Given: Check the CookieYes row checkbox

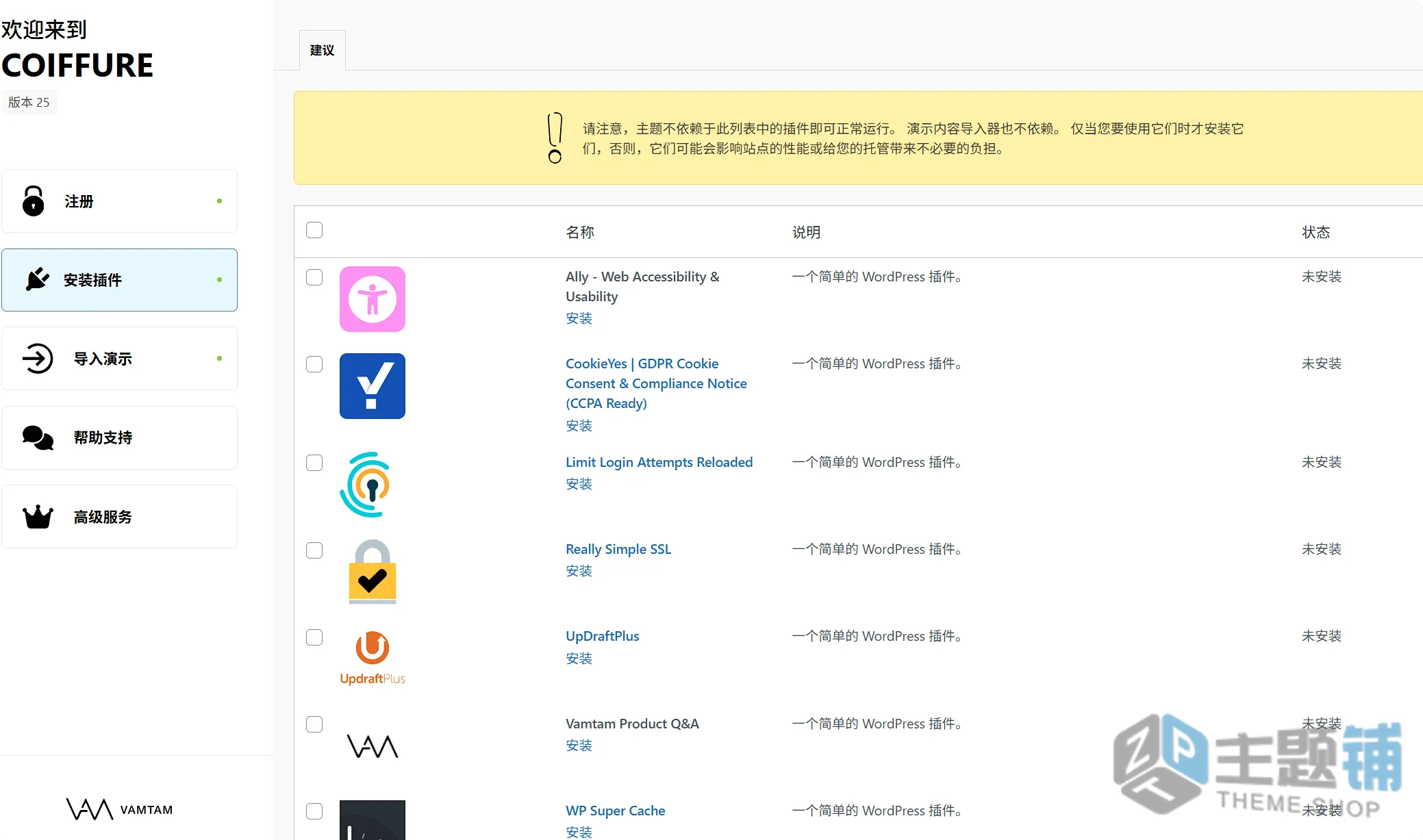Looking at the screenshot, I should pyautogui.click(x=314, y=364).
